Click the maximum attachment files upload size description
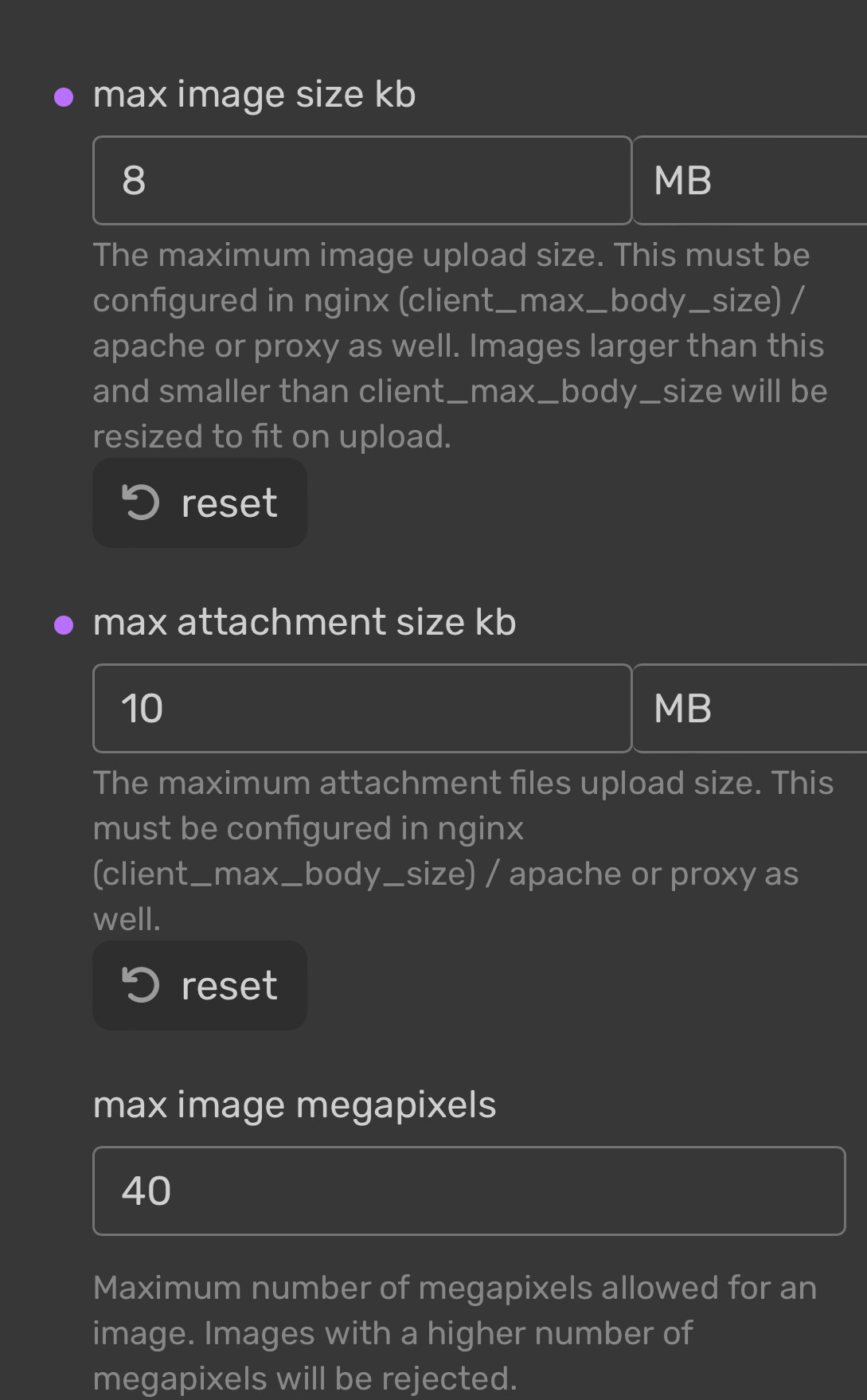This screenshot has height=1400, width=867. tap(463, 851)
